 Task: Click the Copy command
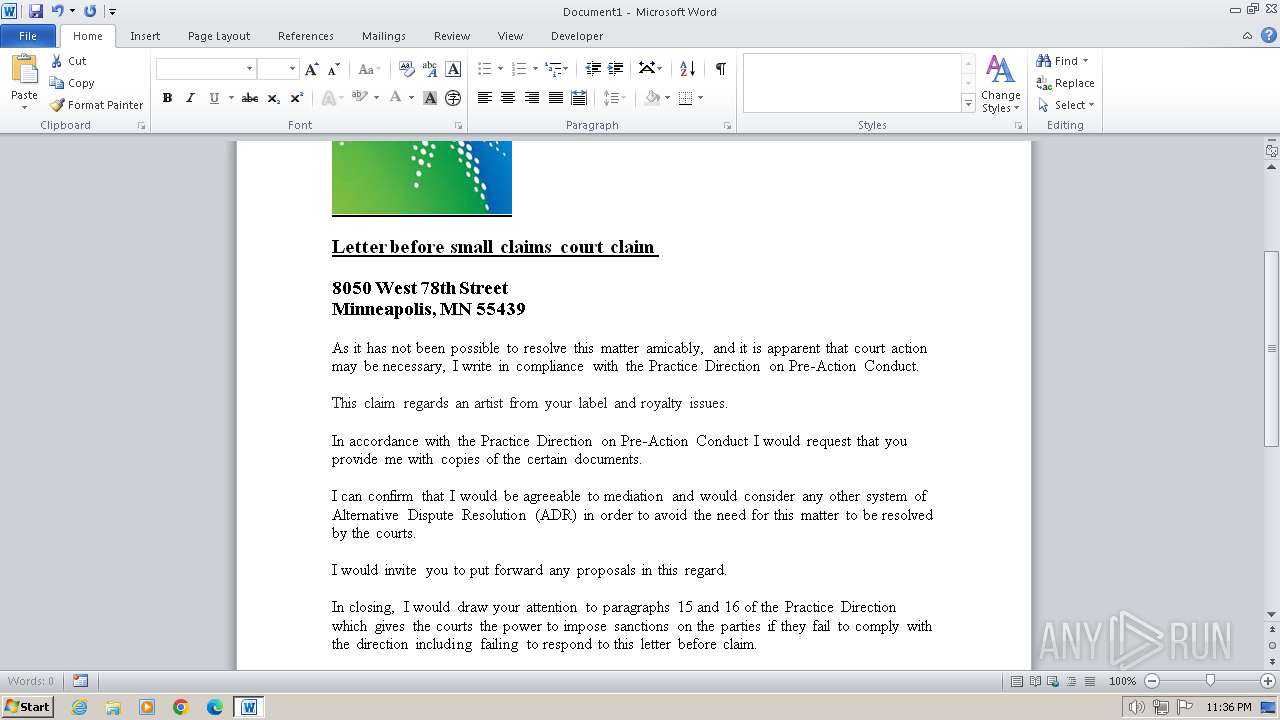(72, 83)
